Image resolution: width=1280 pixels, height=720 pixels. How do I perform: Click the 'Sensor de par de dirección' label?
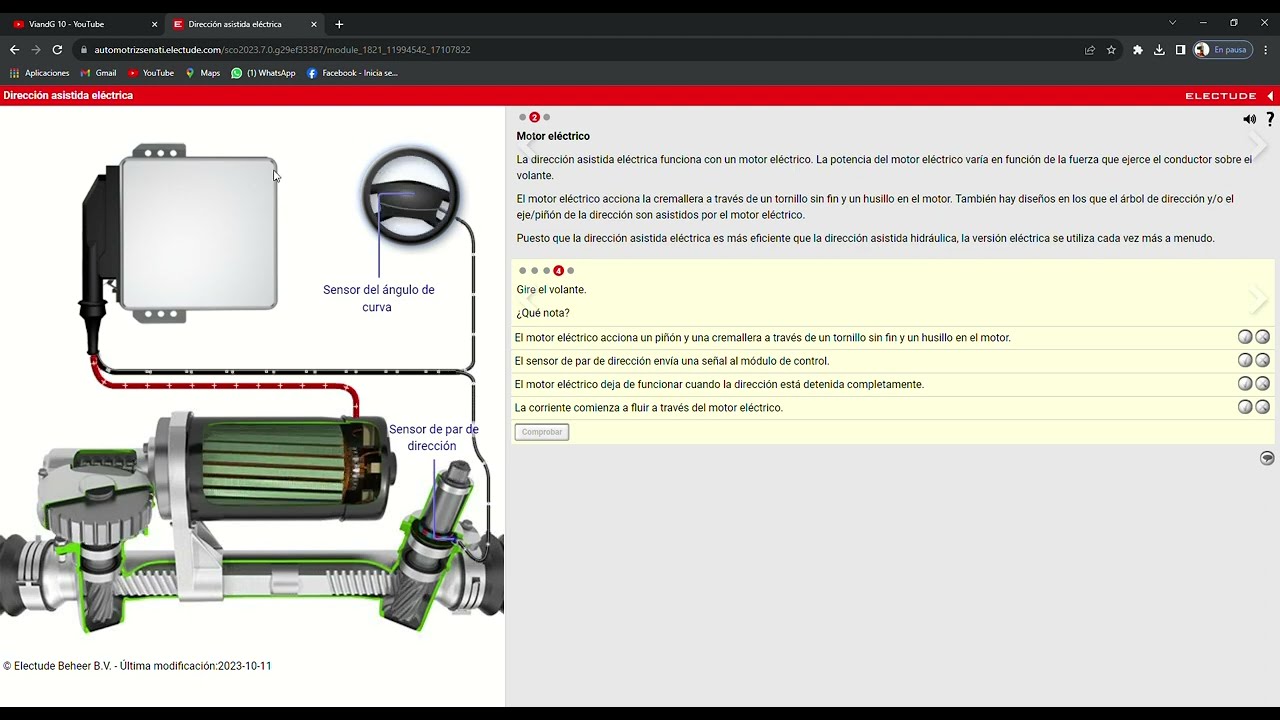point(433,438)
